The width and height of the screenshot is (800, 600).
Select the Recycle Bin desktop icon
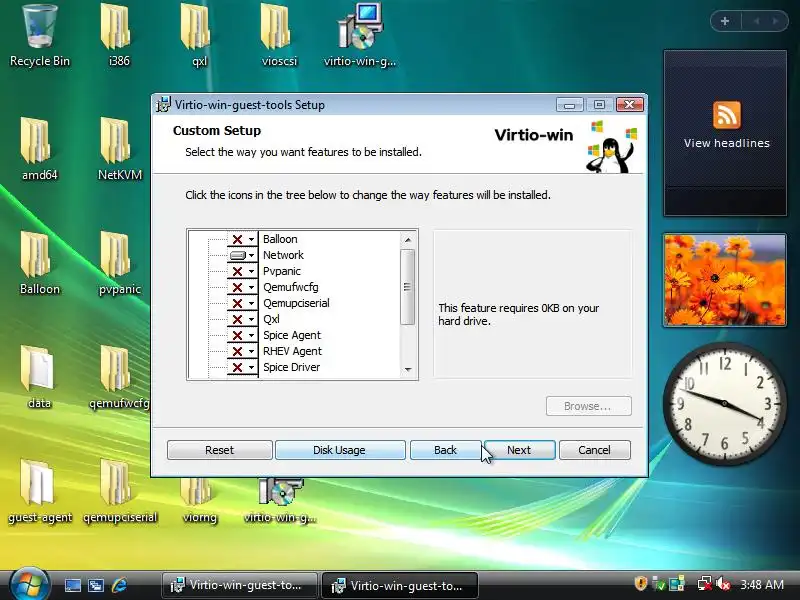pyautogui.click(x=40, y=36)
